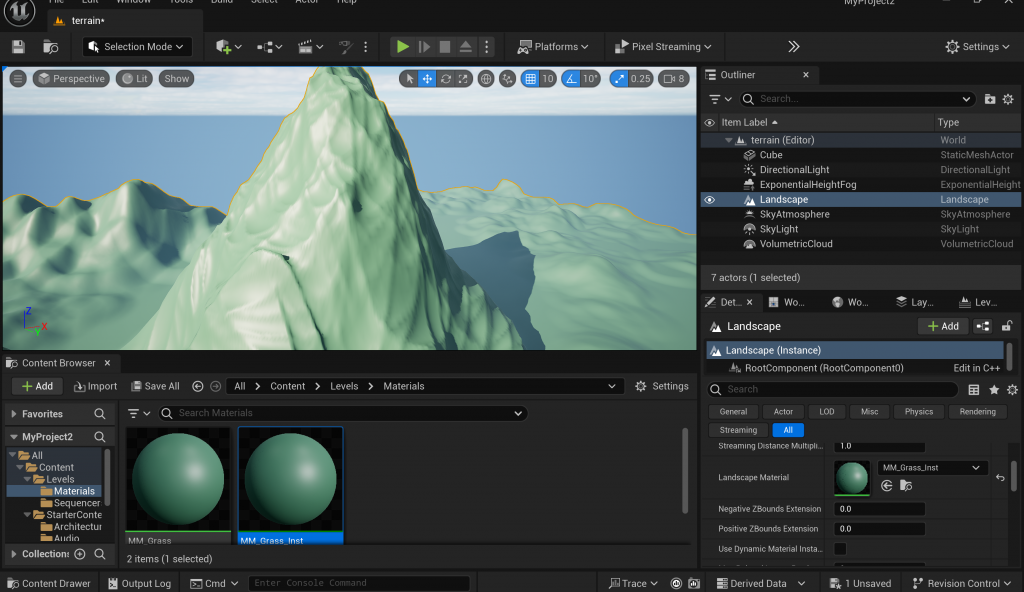The height and width of the screenshot is (592, 1024).
Task: Open Content Browser via the toolbar folder icon
Action: pos(50,46)
